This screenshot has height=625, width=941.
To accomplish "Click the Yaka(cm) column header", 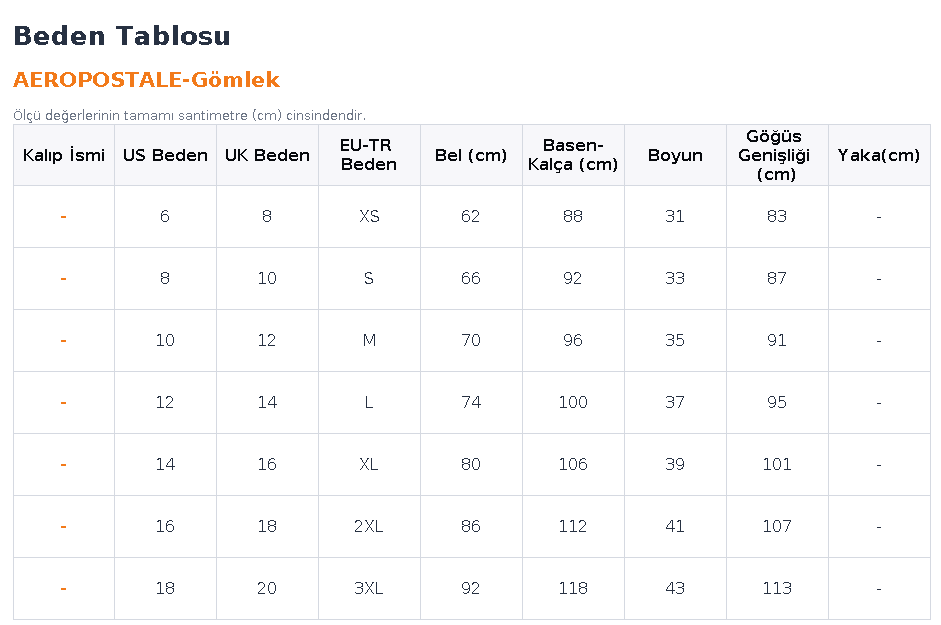I will point(879,155).
